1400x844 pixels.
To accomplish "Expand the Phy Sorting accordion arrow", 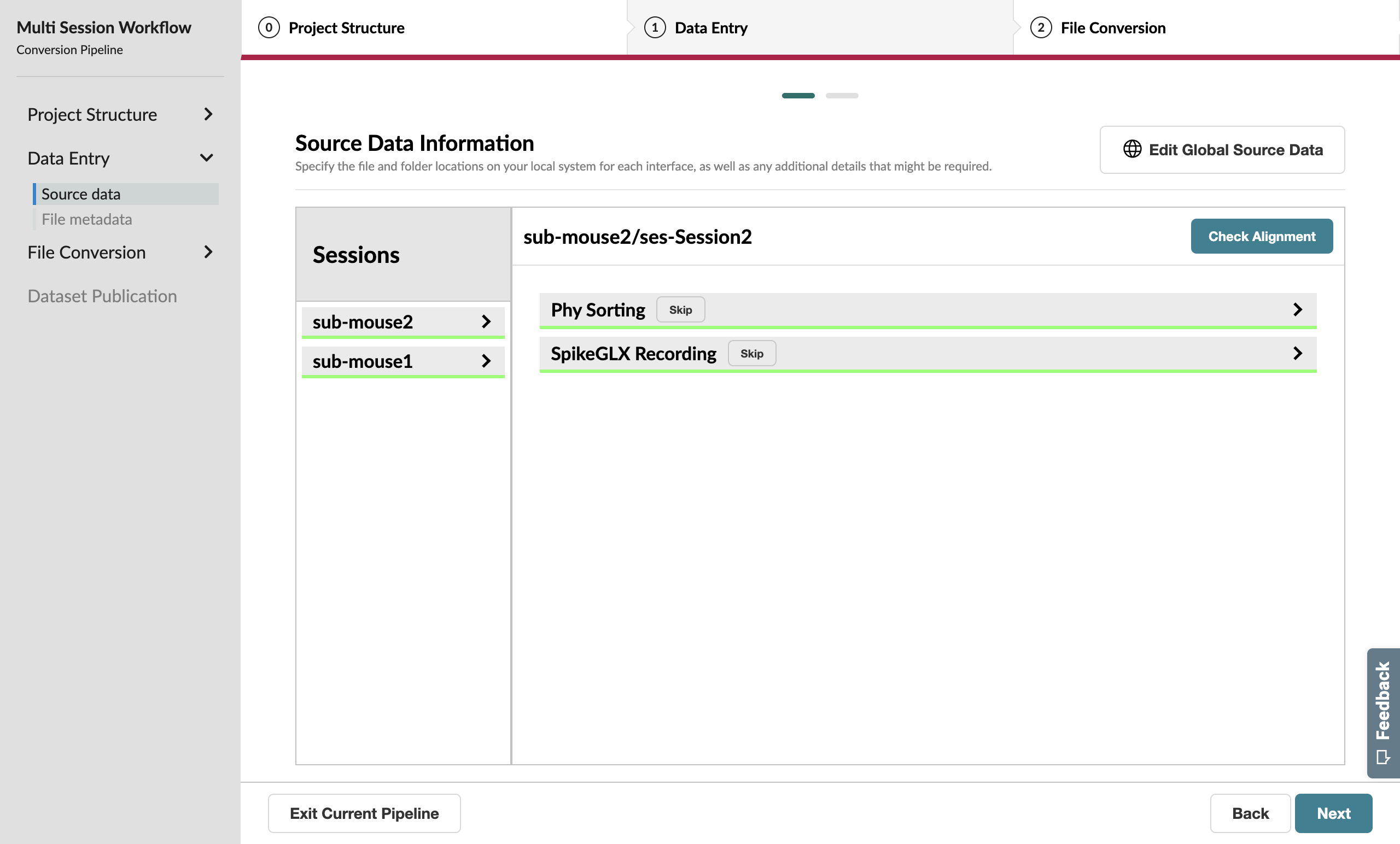I will coord(1297,309).
